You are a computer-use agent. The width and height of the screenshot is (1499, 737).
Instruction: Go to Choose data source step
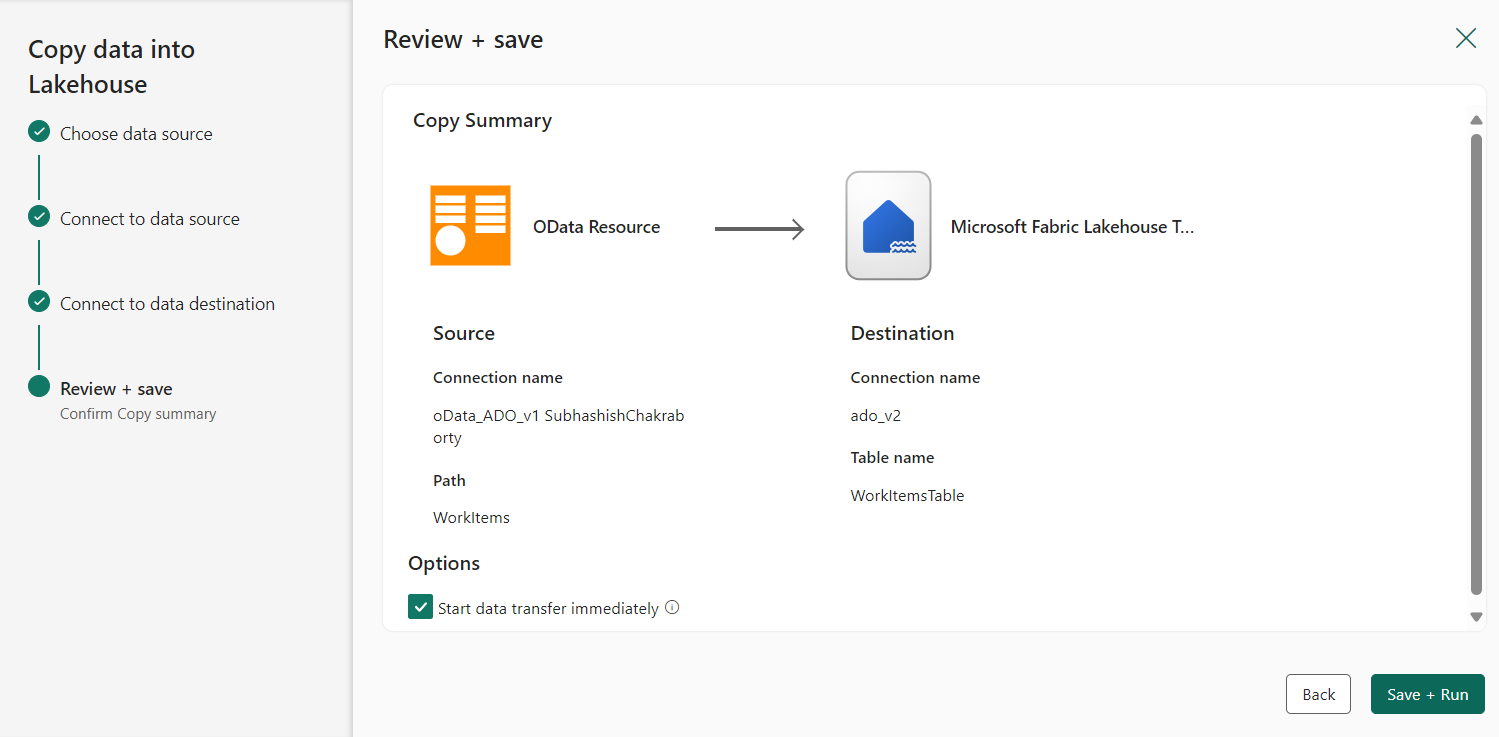(x=136, y=134)
